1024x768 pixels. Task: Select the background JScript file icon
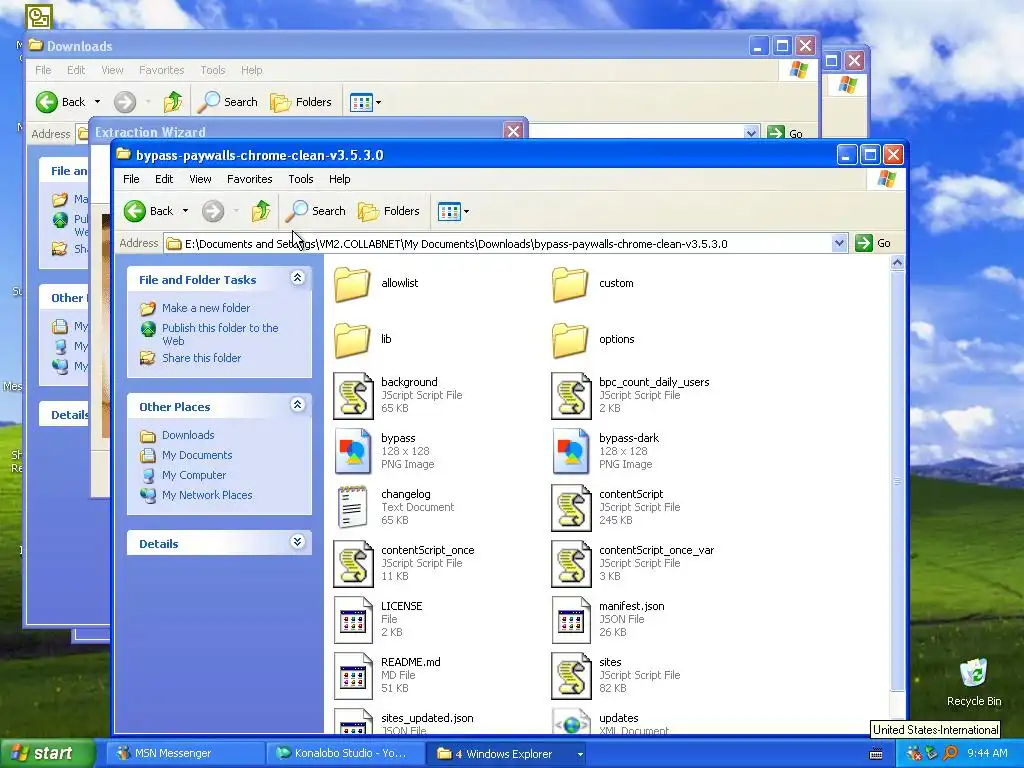353,395
